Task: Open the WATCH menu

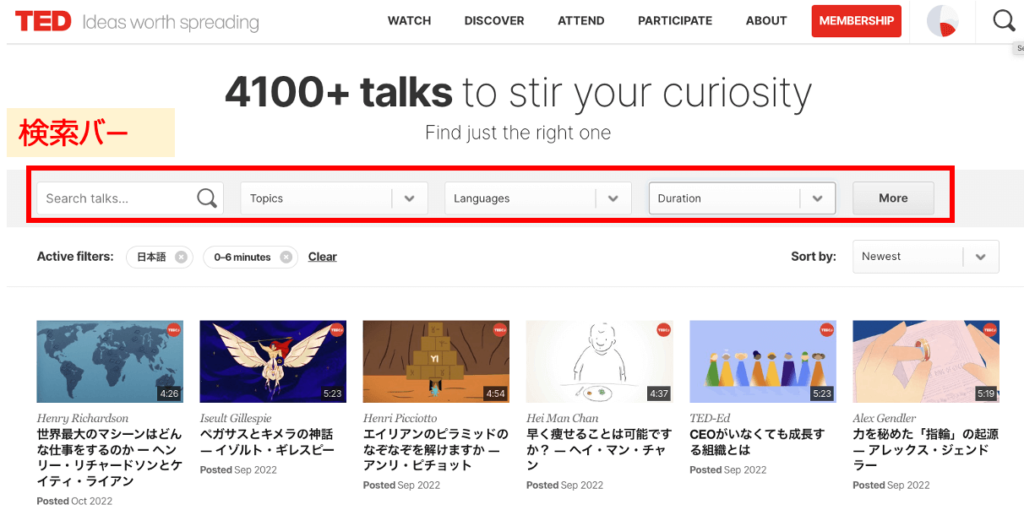Action: 409,21
